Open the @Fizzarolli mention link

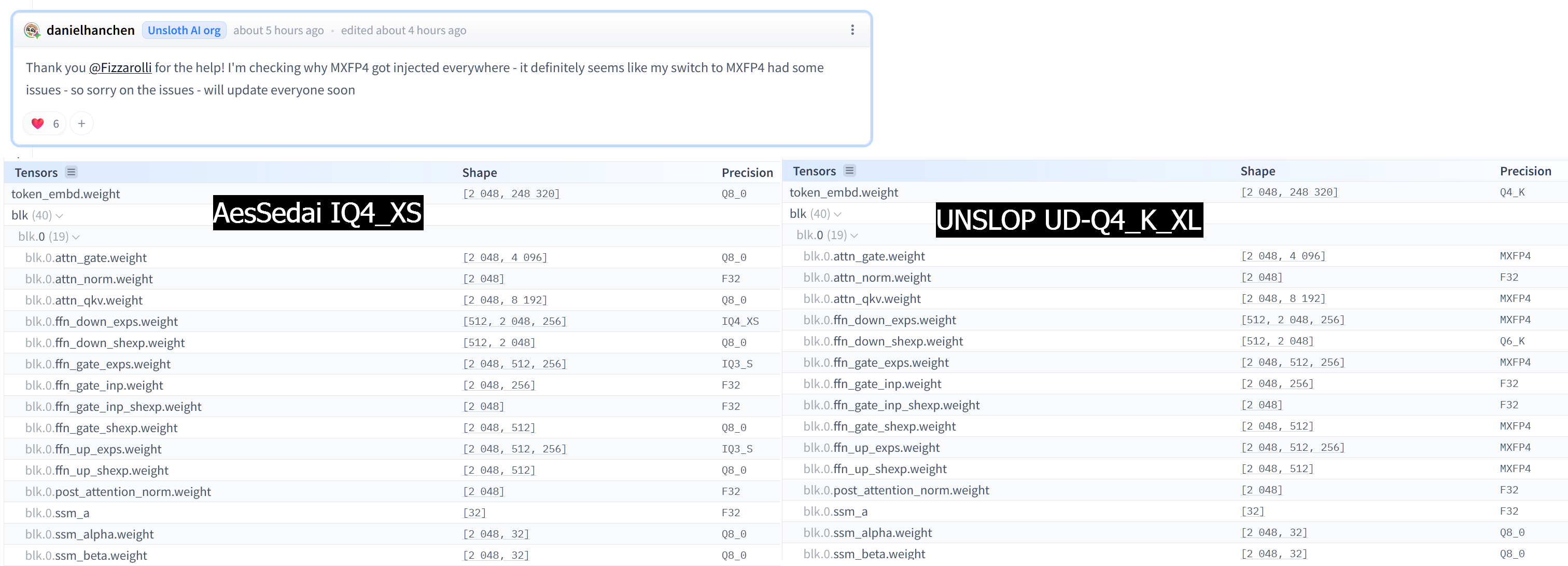coord(120,67)
